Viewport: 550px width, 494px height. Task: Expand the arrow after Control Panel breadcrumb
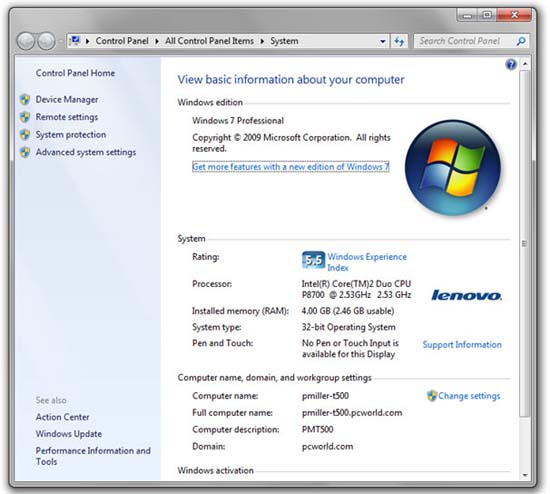coord(157,41)
